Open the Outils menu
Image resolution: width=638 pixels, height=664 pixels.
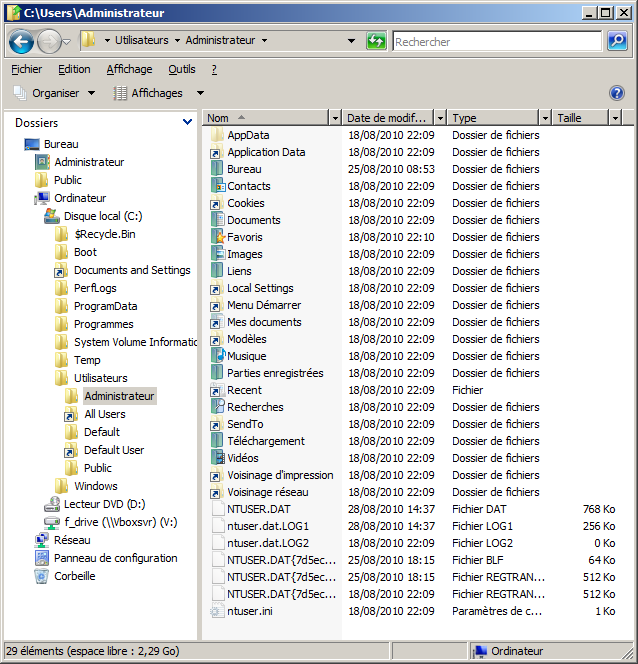point(181,69)
